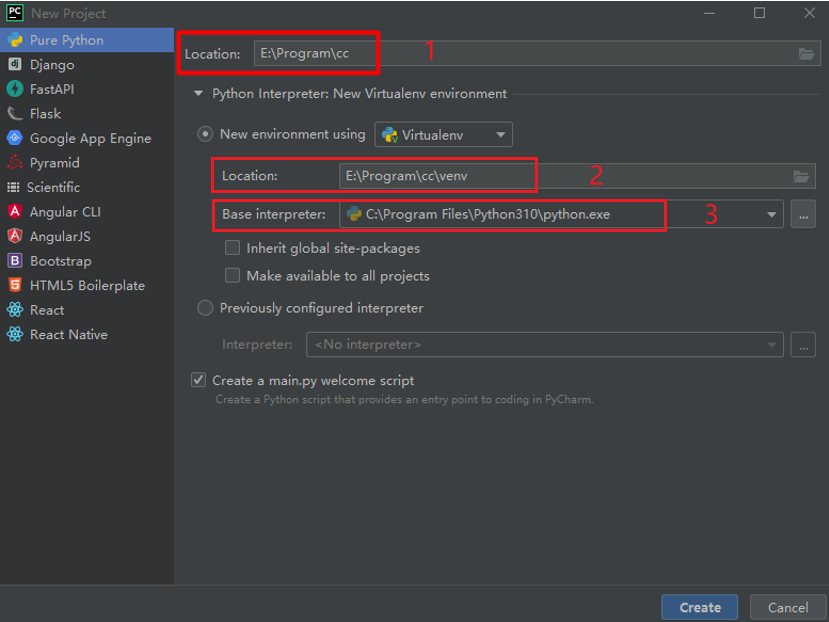The height and width of the screenshot is (622, 829).
Task: Pick Flask project type
Action: click(x=87, y=114)
